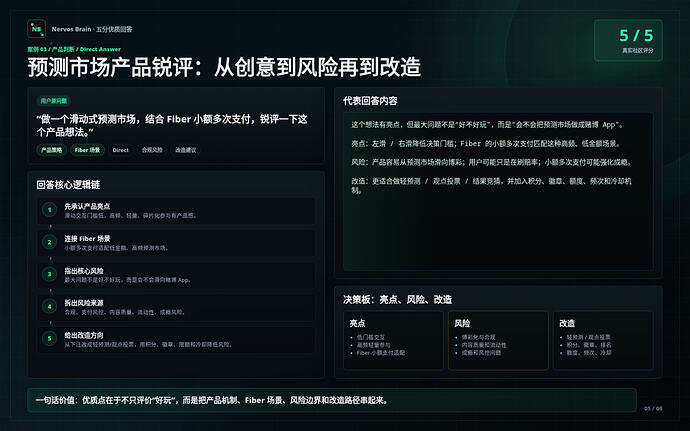The height and width of the screenshot is (431, 690).
Task: Select the step 4 circle icon
Action: [50, 306]
